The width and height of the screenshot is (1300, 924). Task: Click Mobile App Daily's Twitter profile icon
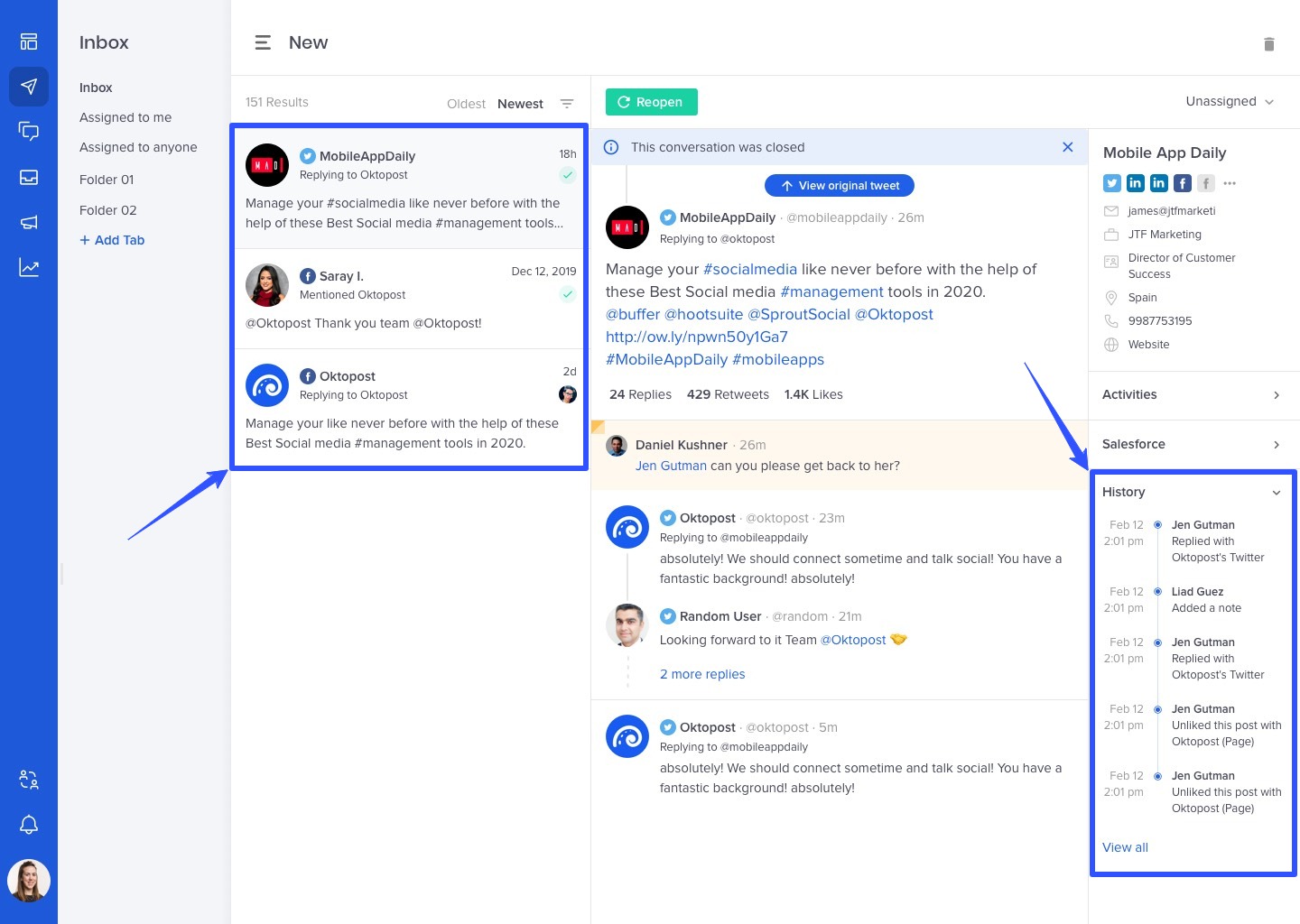pos(1111,182)
